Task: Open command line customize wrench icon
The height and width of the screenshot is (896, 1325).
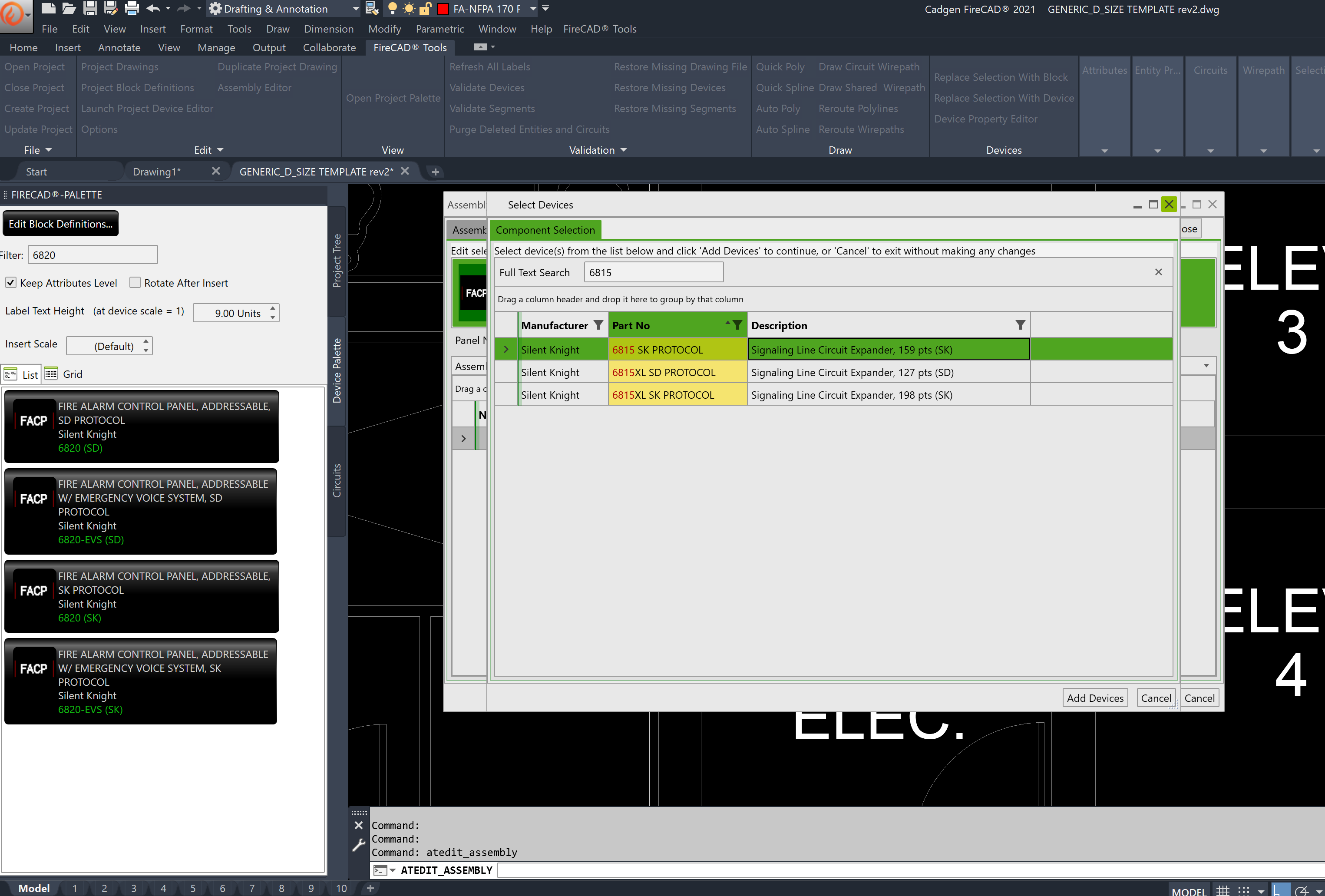Action: (358, 845)
